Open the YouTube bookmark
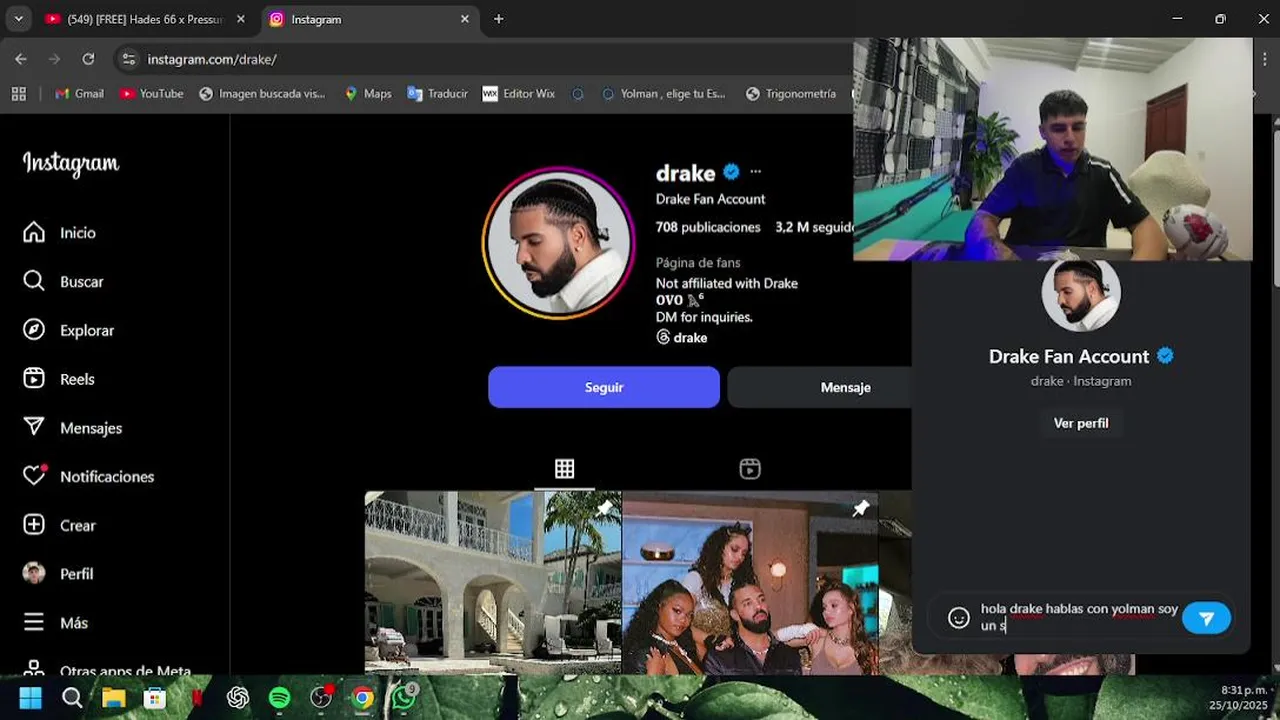 click(152, 93)
